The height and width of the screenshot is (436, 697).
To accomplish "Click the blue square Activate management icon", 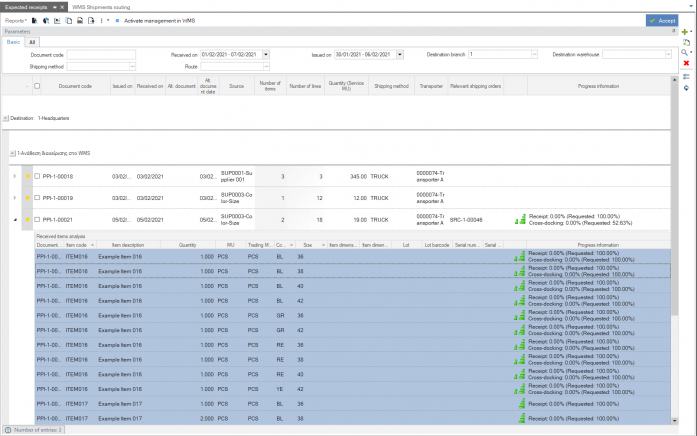I will (x=117, y=21).
